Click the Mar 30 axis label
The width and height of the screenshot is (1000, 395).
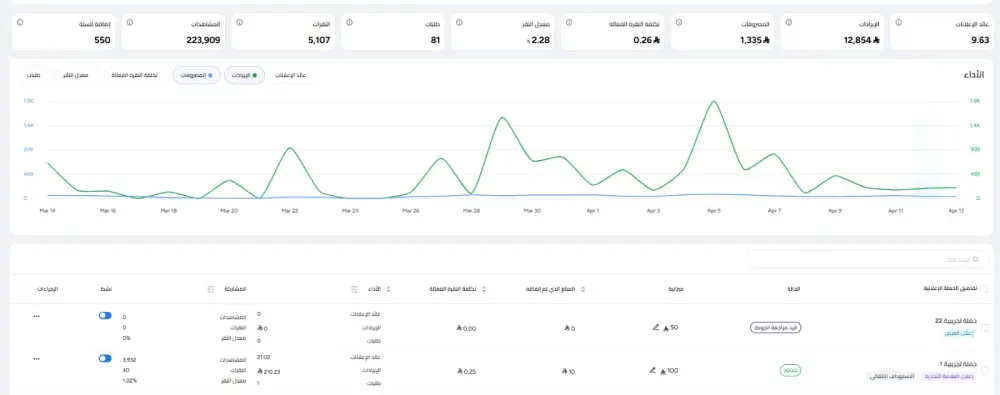click(532, 210)
